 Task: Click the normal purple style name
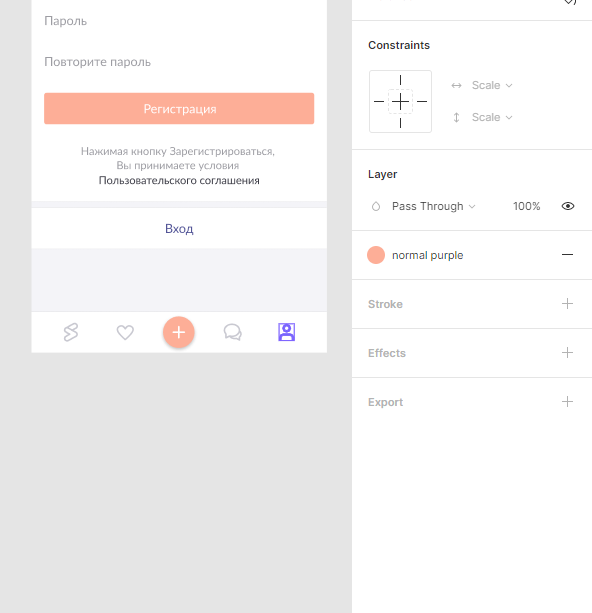pos(427,255)
